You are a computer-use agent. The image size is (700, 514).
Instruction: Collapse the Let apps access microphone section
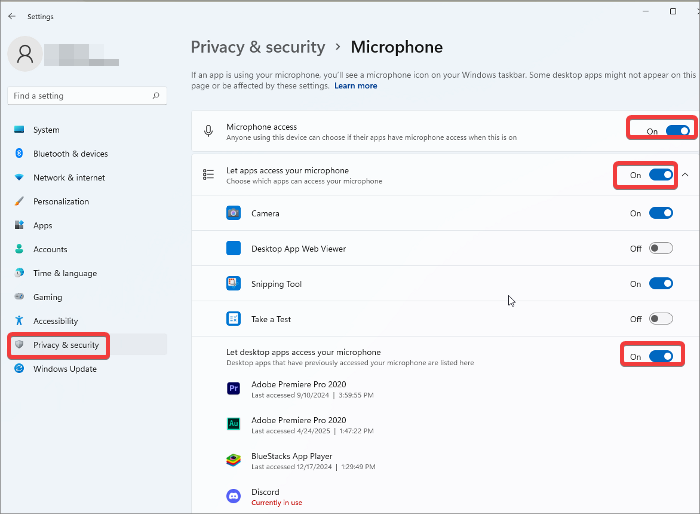pos(685,175)
